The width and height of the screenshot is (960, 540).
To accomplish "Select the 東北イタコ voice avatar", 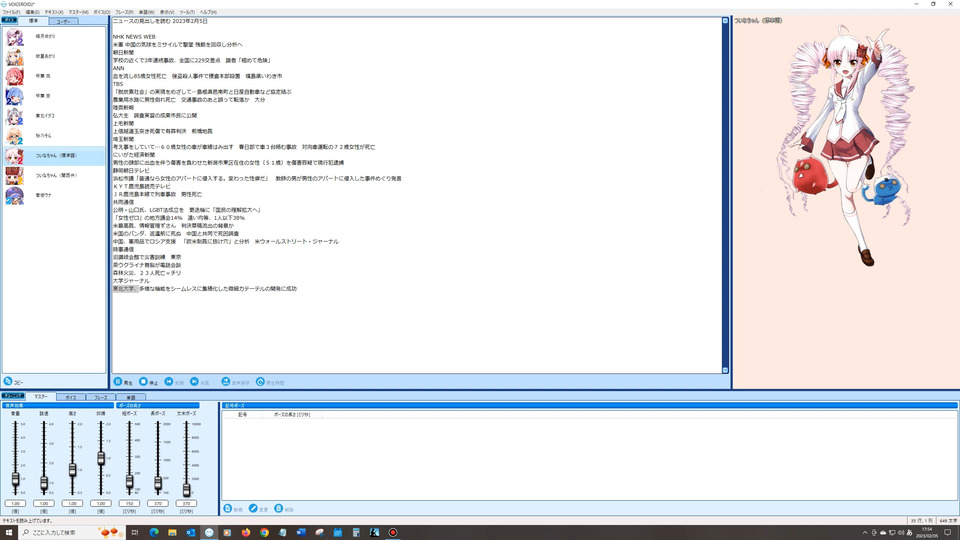I will click(15, 116).
